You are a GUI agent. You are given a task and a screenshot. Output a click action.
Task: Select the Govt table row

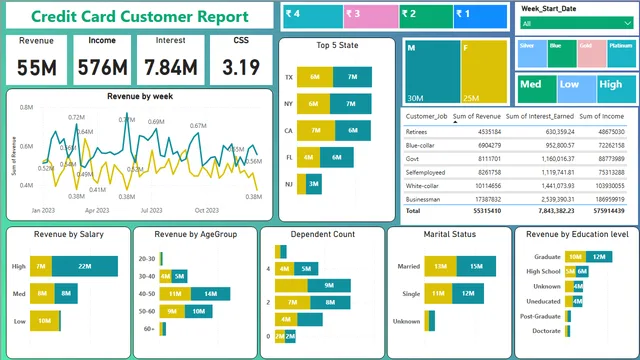(x=515, y=159)
